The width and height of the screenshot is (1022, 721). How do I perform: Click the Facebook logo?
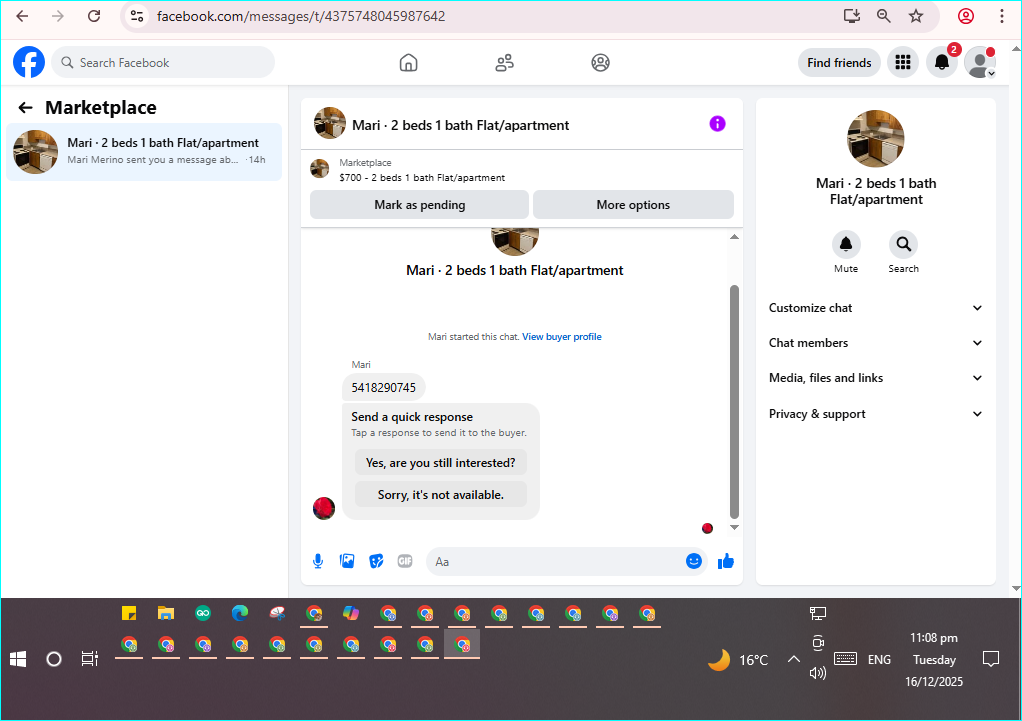[x=29, y=63]
